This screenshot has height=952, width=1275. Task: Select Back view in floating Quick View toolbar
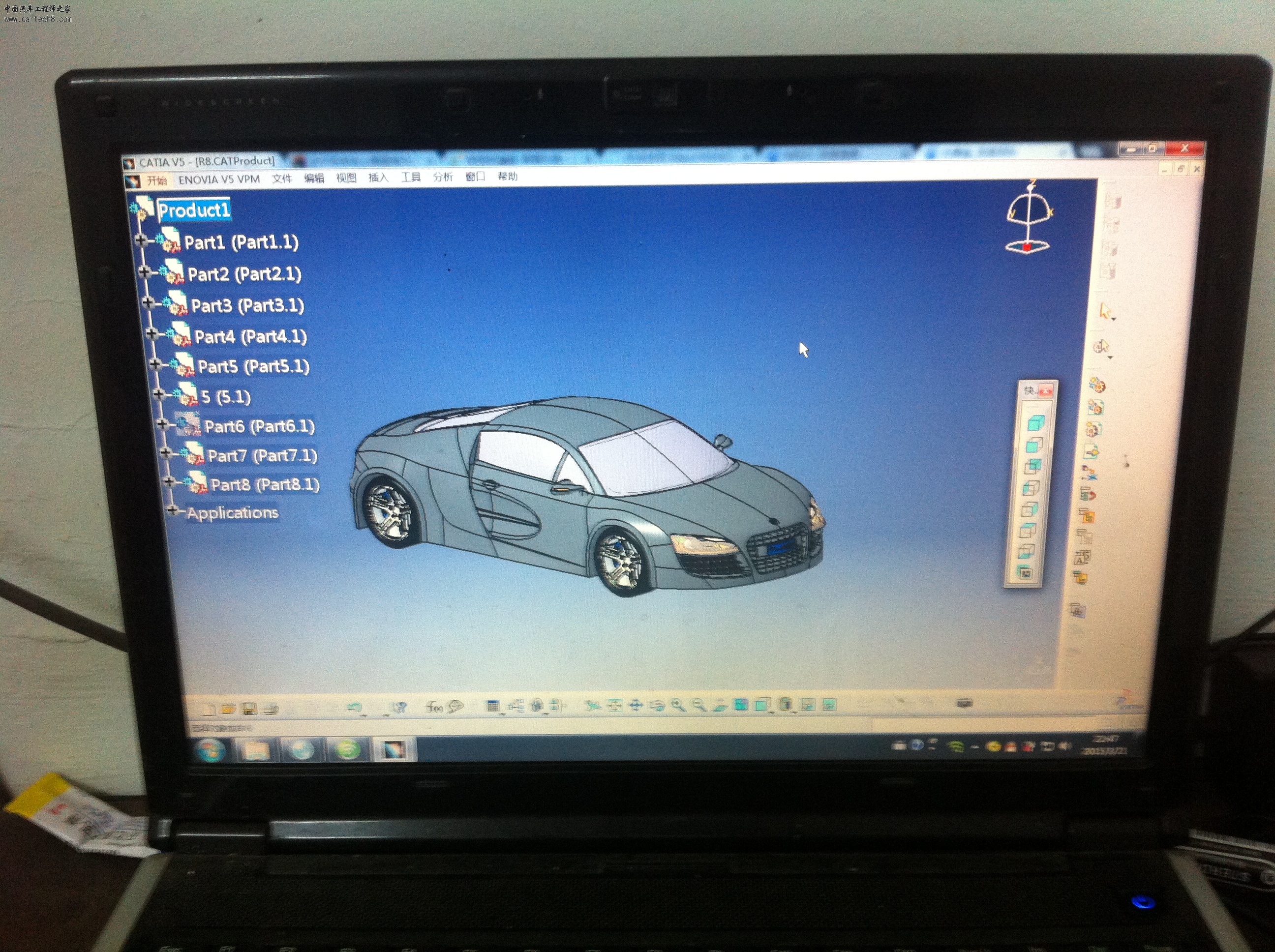pyautogui.click(x=1032, y=467)
